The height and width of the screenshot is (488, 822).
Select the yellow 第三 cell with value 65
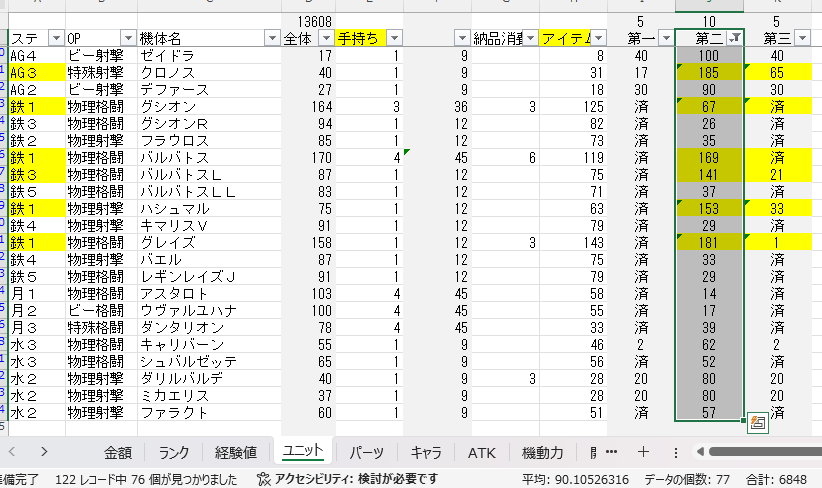coord(777,72)
